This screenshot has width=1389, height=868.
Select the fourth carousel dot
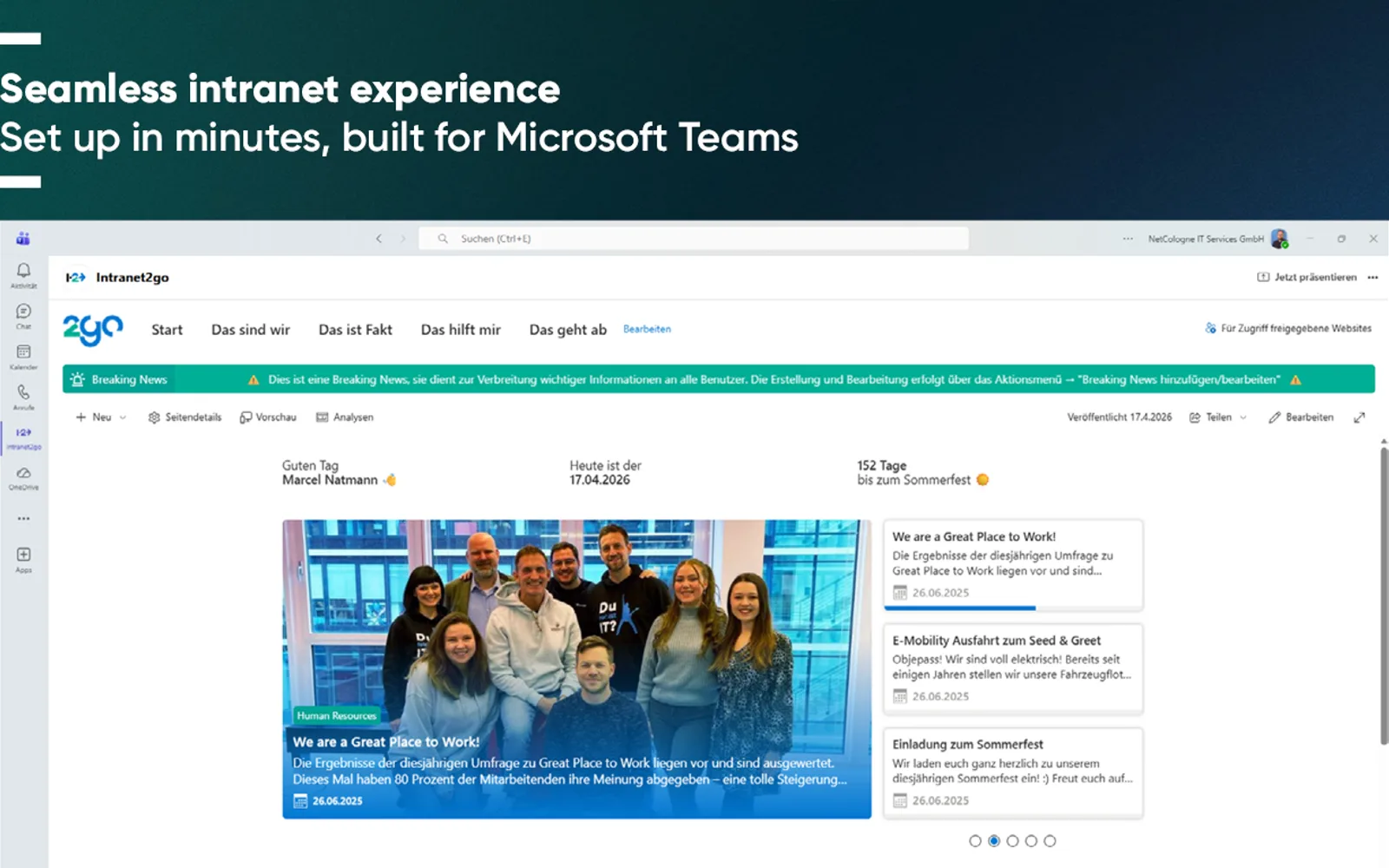tap(1031, 841)
